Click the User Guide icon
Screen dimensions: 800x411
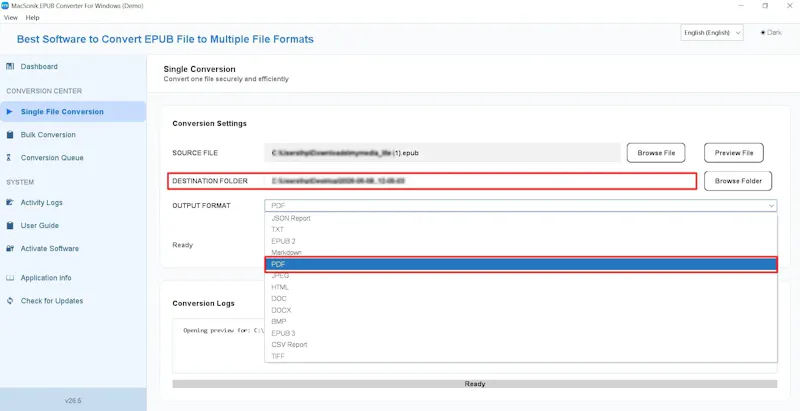click(x=10, y=225)
